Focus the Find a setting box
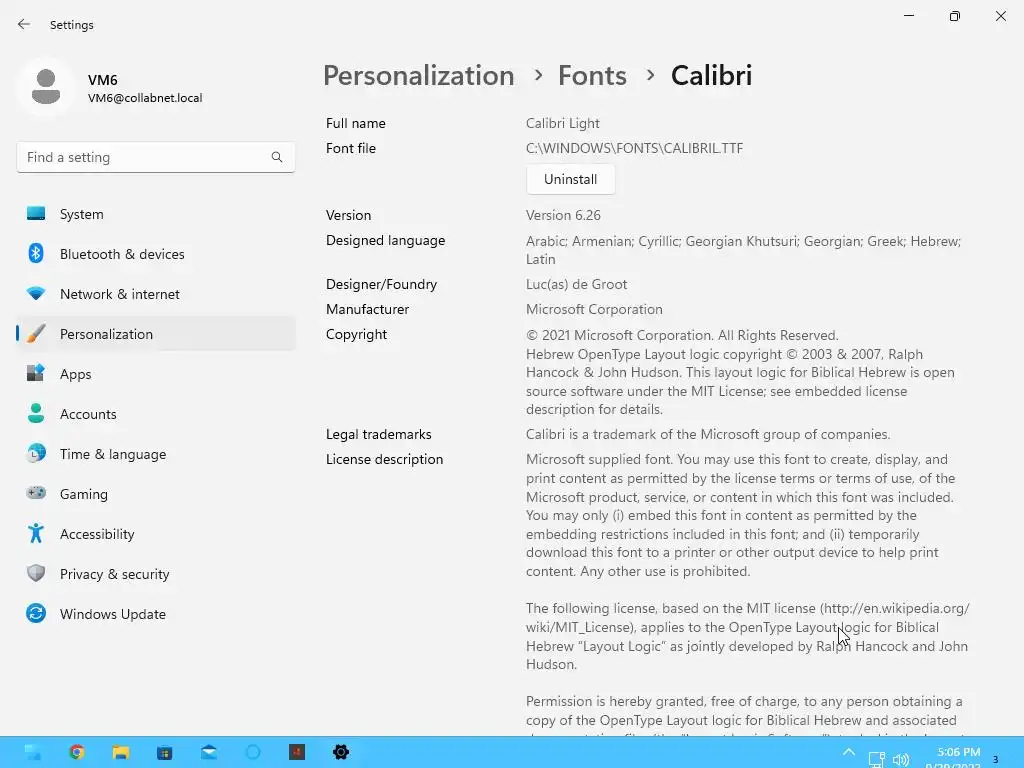Image resolution: width=1024 pixels, height=768 pixels. [155, 157]
